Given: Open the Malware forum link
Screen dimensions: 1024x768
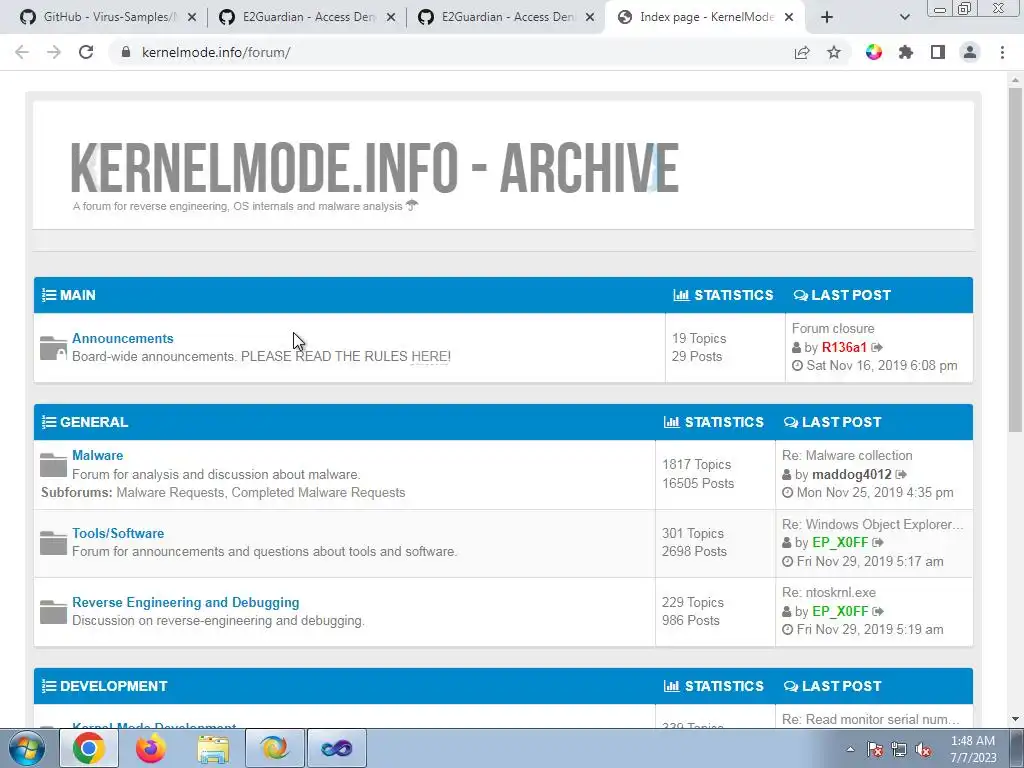Looking at the screenshot, I should [x=97, y=455].
